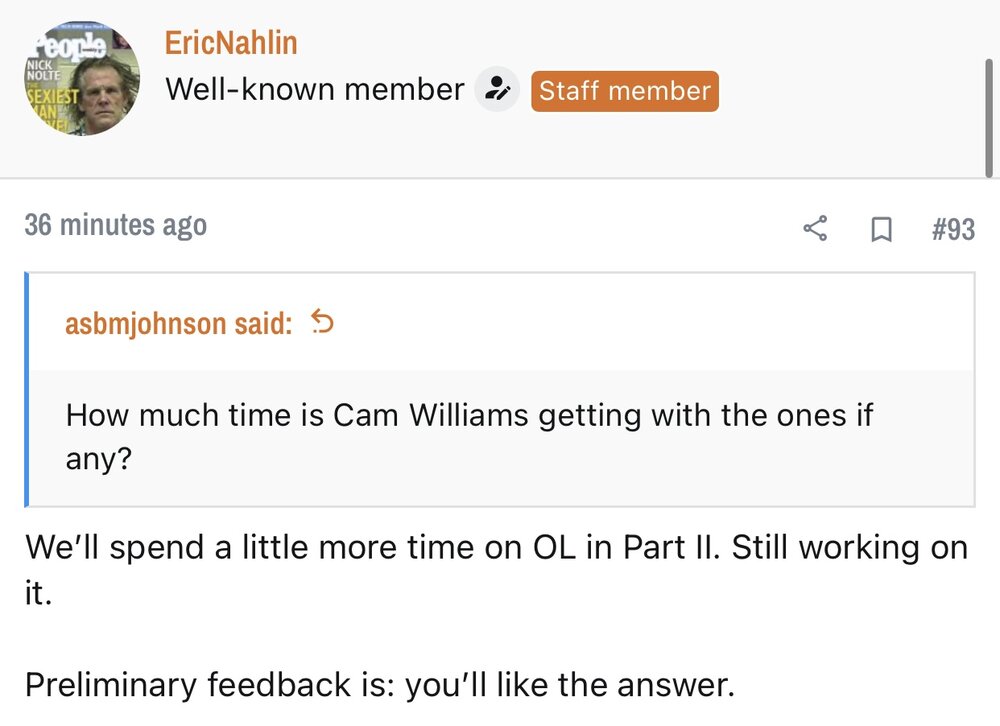Click the "36 minutes ago" timestamp

pyautogui.click(x=116, y=226)
